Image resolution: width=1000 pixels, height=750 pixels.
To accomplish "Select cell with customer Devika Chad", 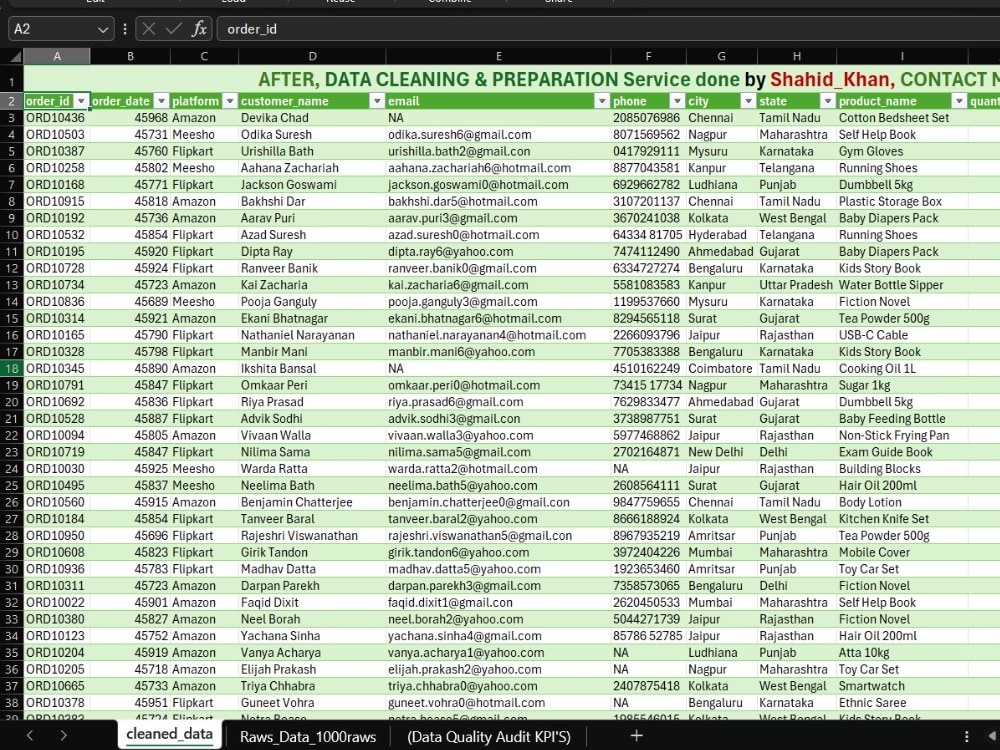I will (312, 117).
